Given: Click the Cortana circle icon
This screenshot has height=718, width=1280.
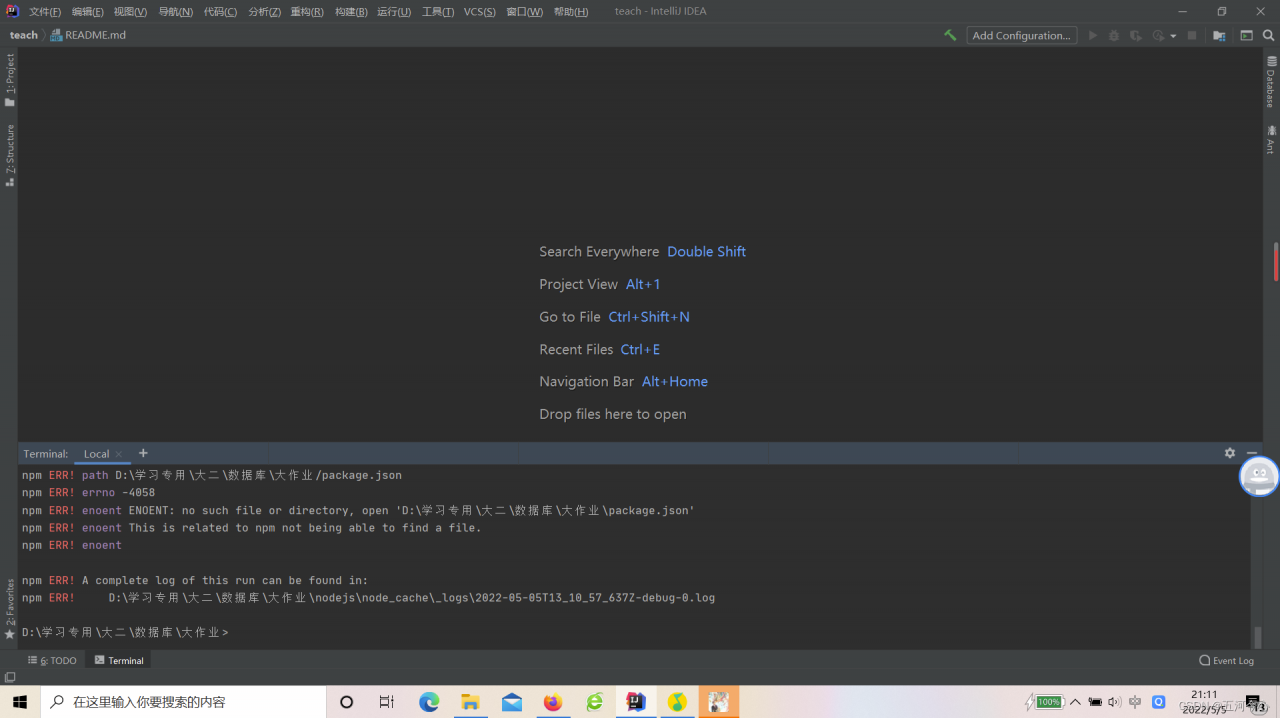Looking at the screenshot, I should [x=346, y=702].
